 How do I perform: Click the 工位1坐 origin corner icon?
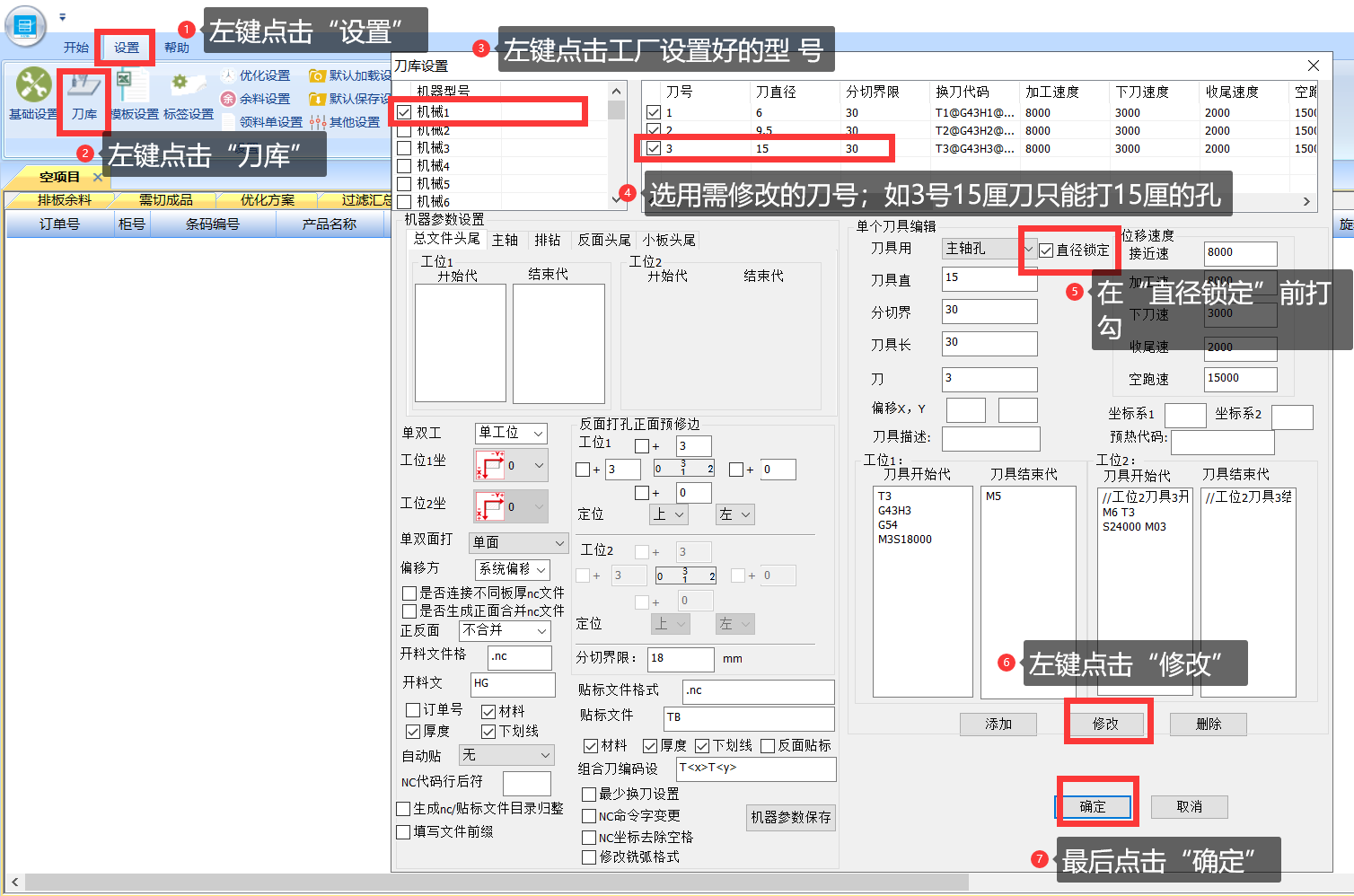point(489,465)
